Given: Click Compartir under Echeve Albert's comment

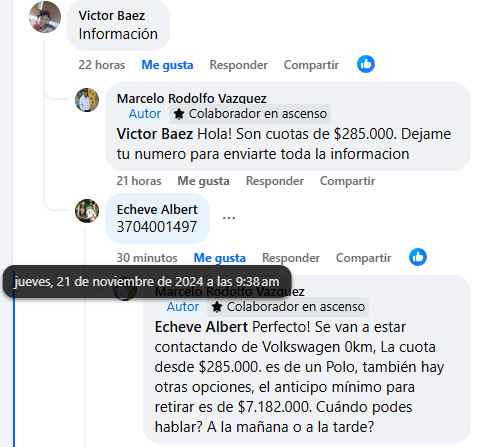Looking at the screenshot, I should (364, 258).
